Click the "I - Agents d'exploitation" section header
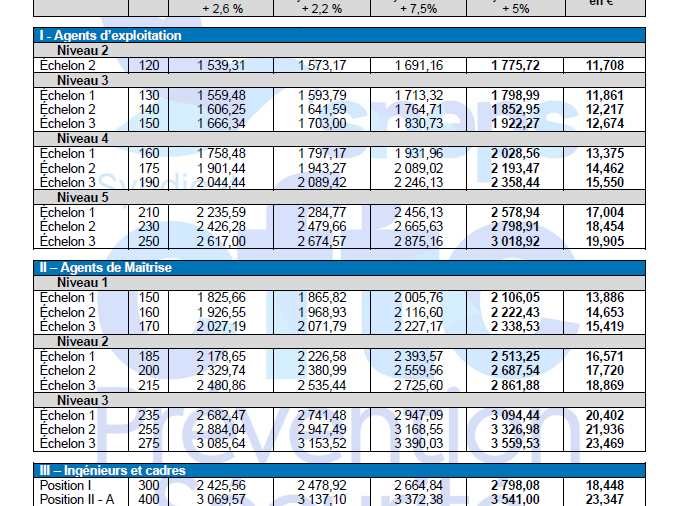 pyautogui.click(x=110, y=35)
